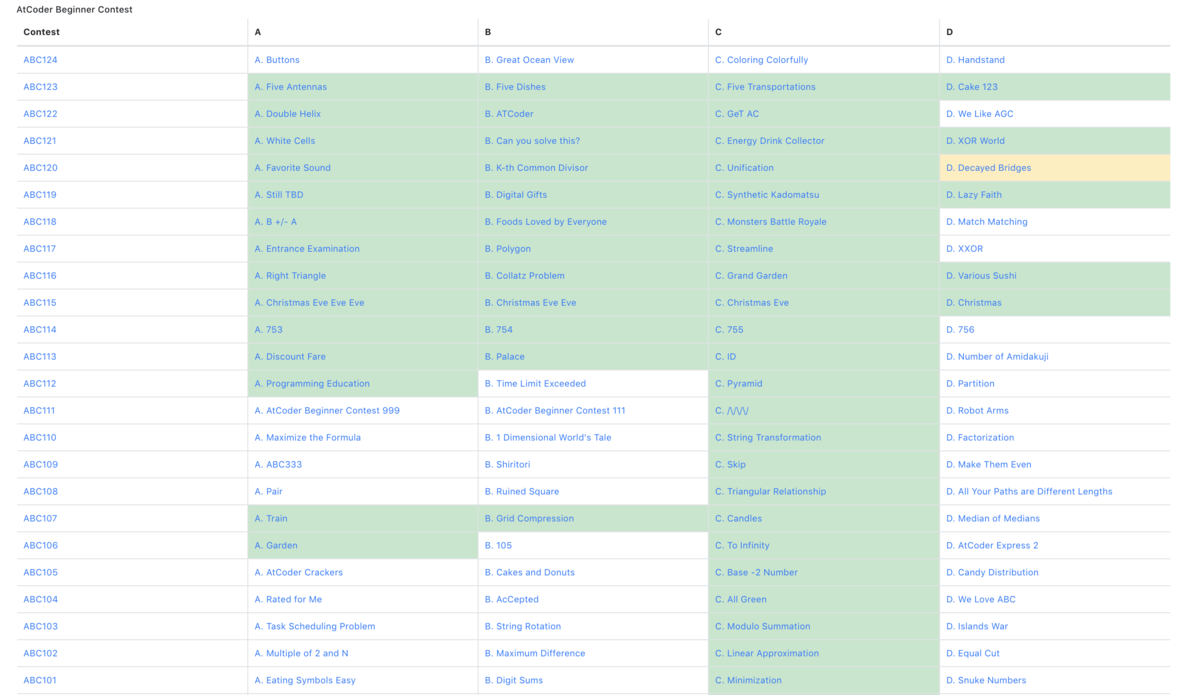Open problem C. Unification
Screen dimensions: 1200x695
tap(744, 168)
